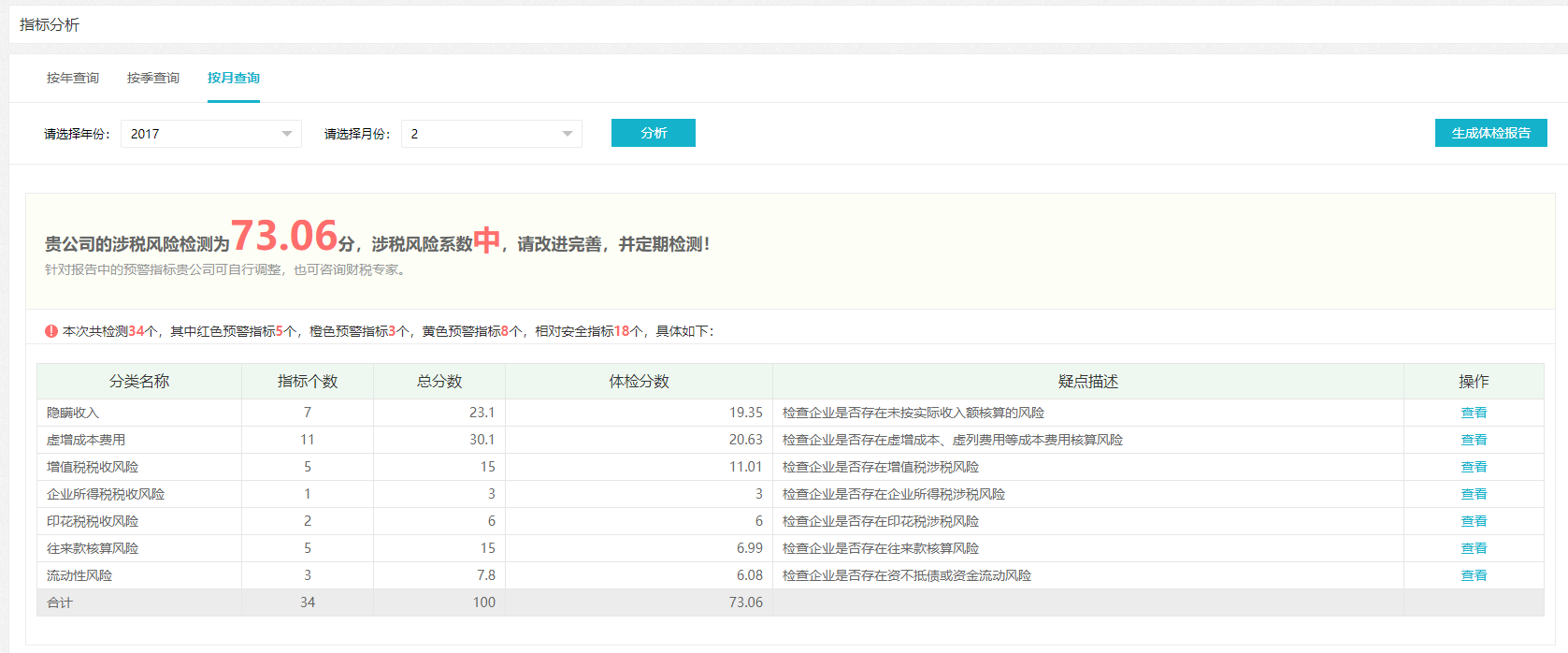Click the 请选择年份 label

pos(77,134)
